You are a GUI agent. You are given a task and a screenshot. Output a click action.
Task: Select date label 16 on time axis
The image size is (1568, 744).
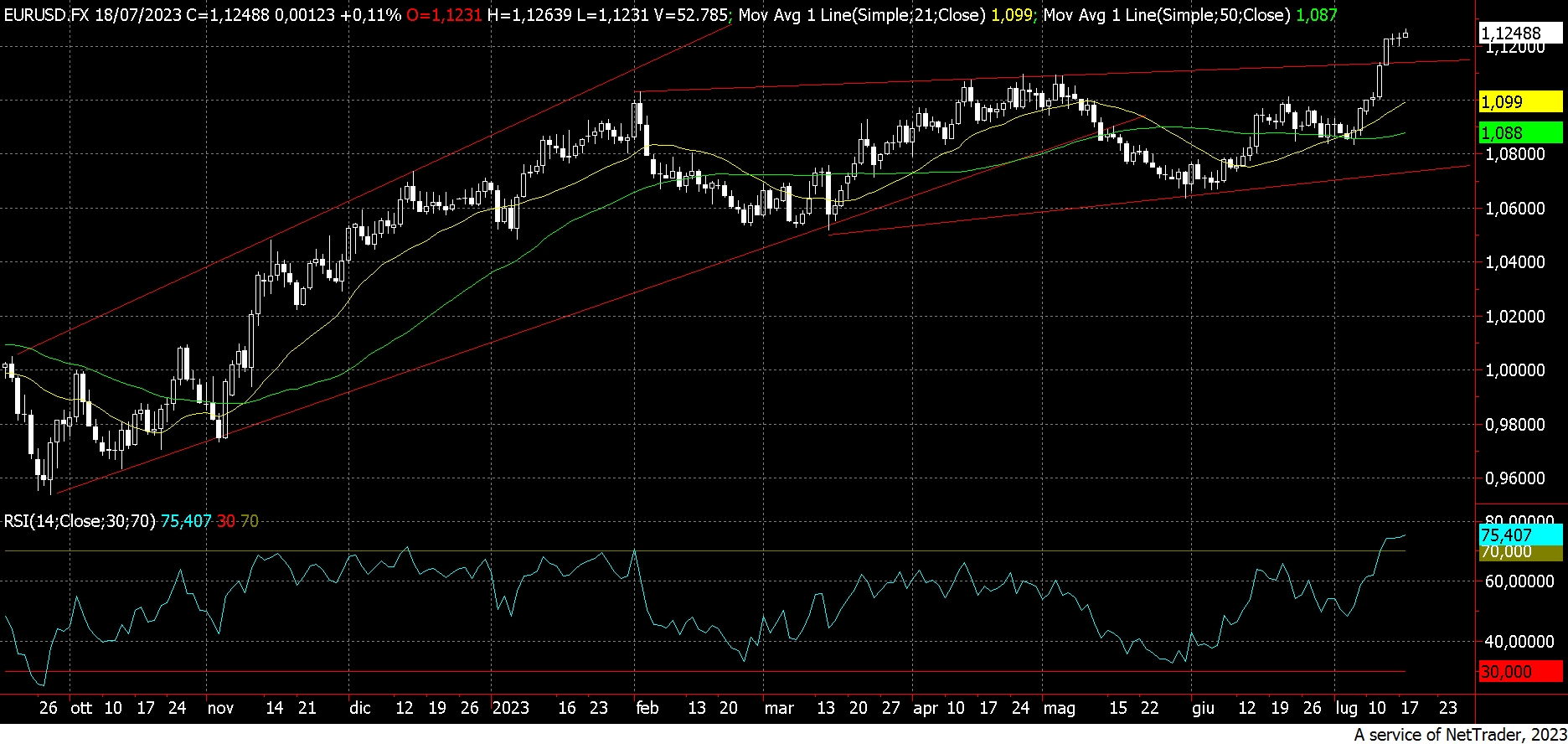(x=567, y=708)
